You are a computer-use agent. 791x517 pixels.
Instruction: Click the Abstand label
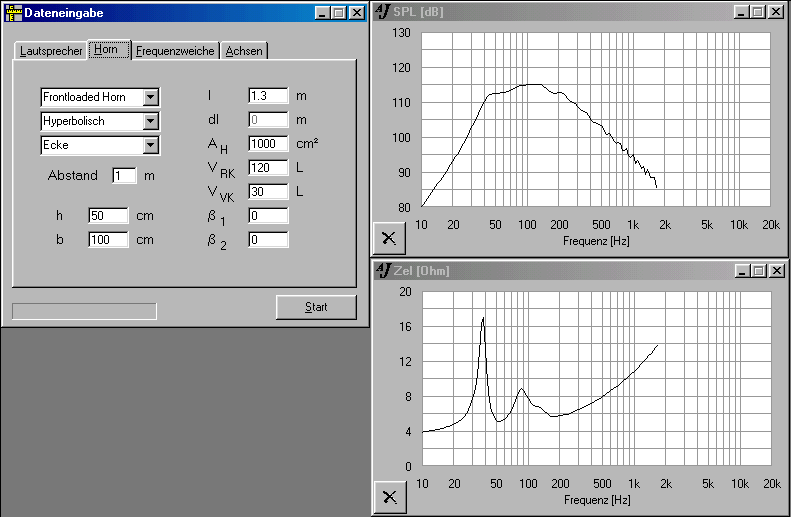(x=73, y=176)
